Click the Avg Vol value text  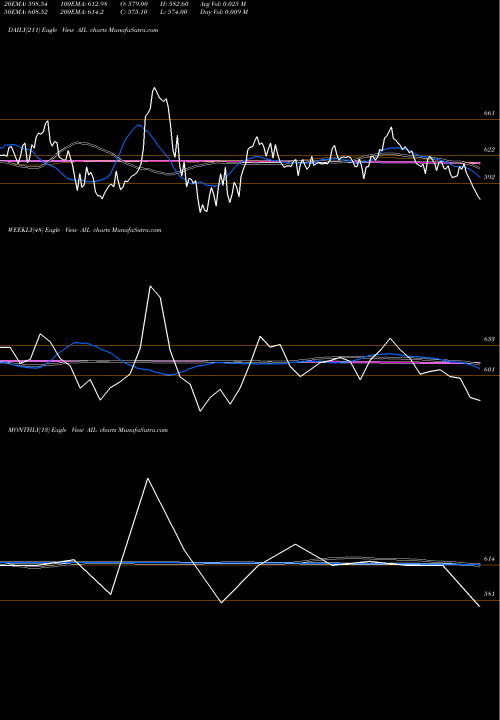tap(223, 4)
